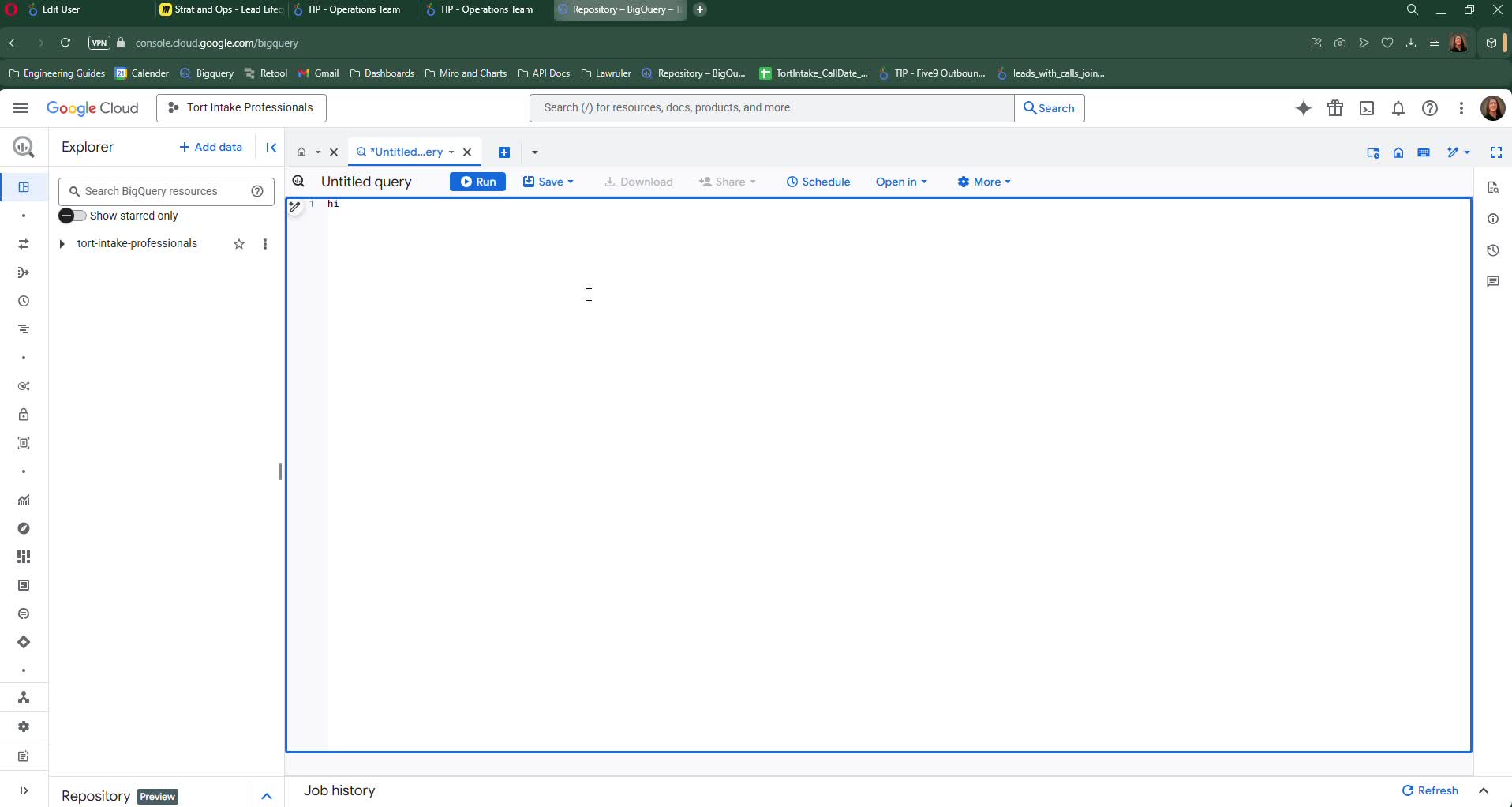Switch to the TIP - Operations Team browser tab

point(354,9)
